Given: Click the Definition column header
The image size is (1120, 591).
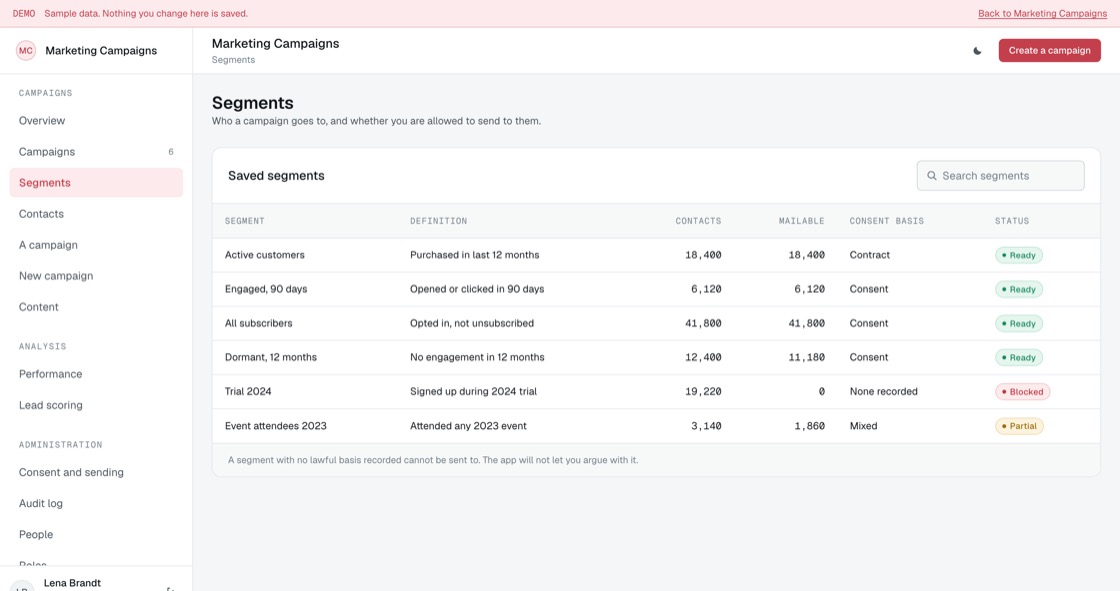Looking at the screenshot, I should tap(439, 221).
